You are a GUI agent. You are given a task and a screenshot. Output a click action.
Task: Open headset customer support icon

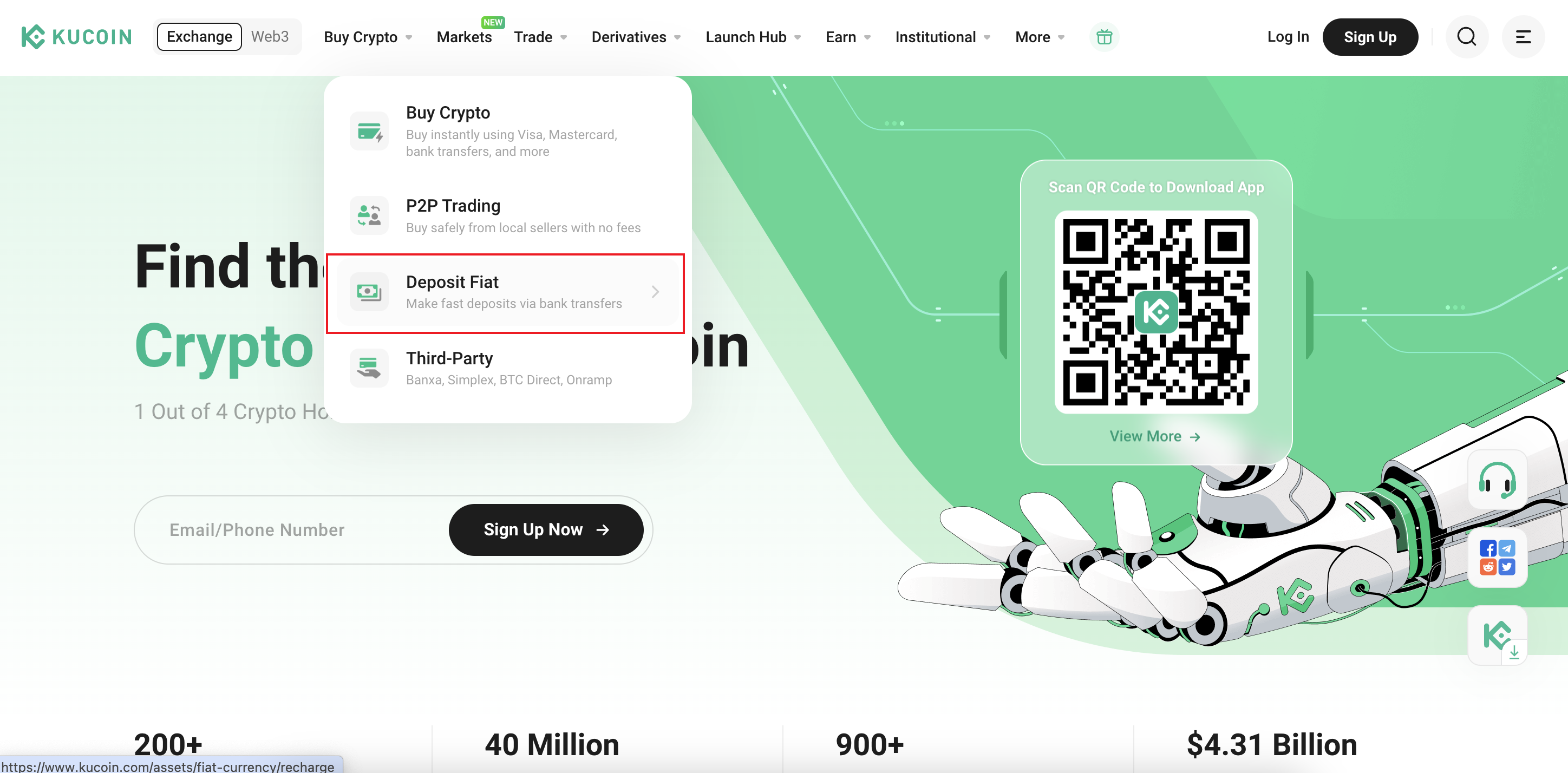click(x=1497, y=480)
